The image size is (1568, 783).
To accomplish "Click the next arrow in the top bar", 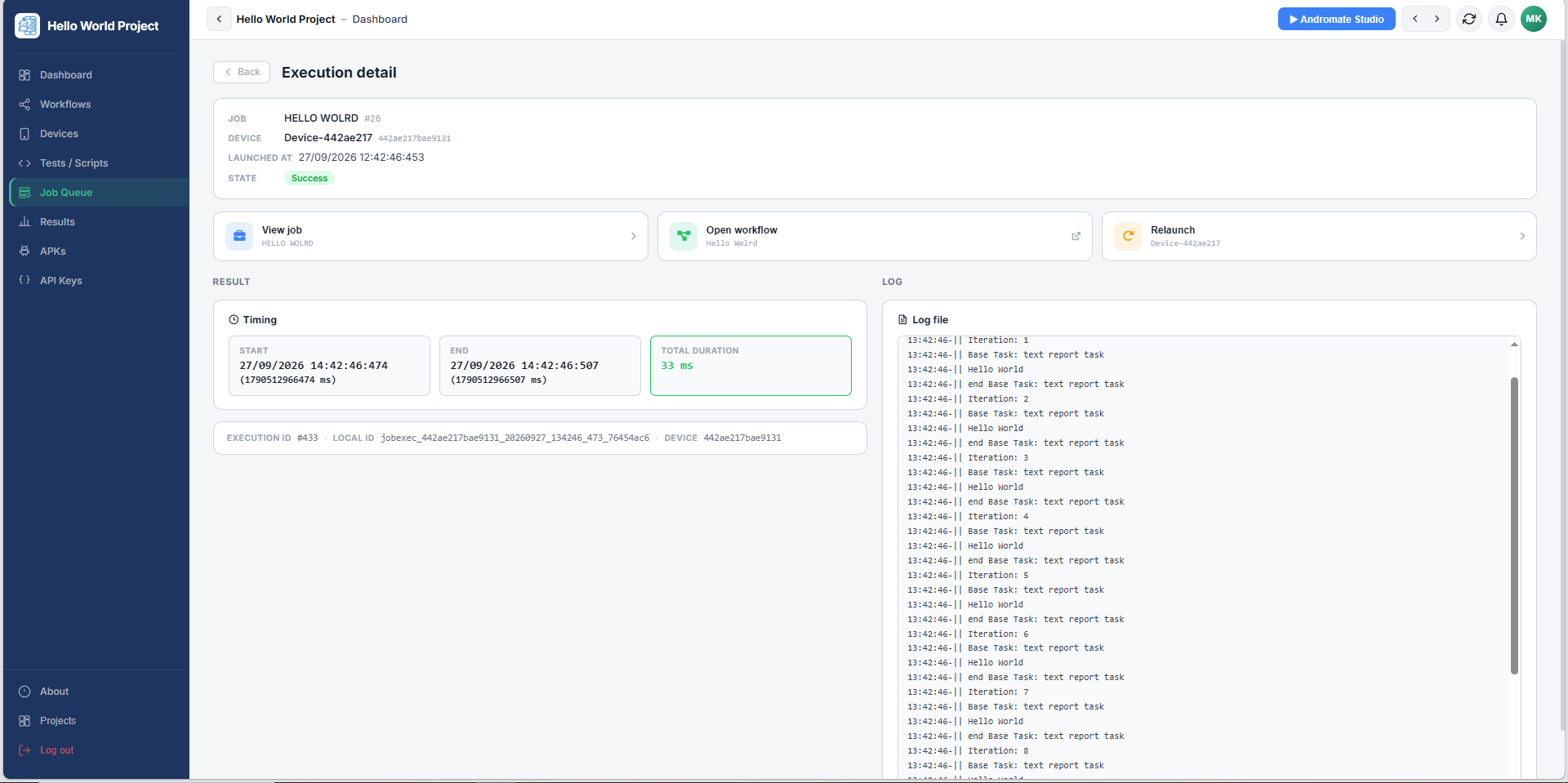I will pos(1437,19).
